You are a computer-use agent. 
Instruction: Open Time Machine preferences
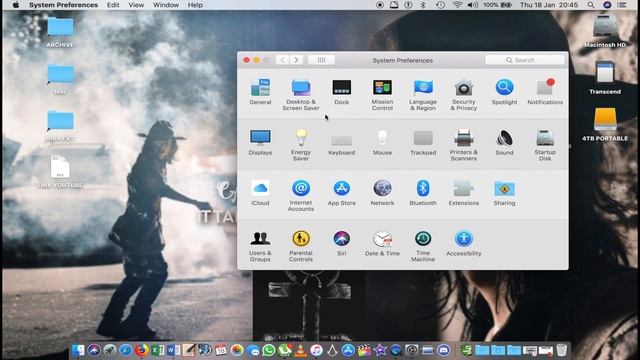(423, 246)
